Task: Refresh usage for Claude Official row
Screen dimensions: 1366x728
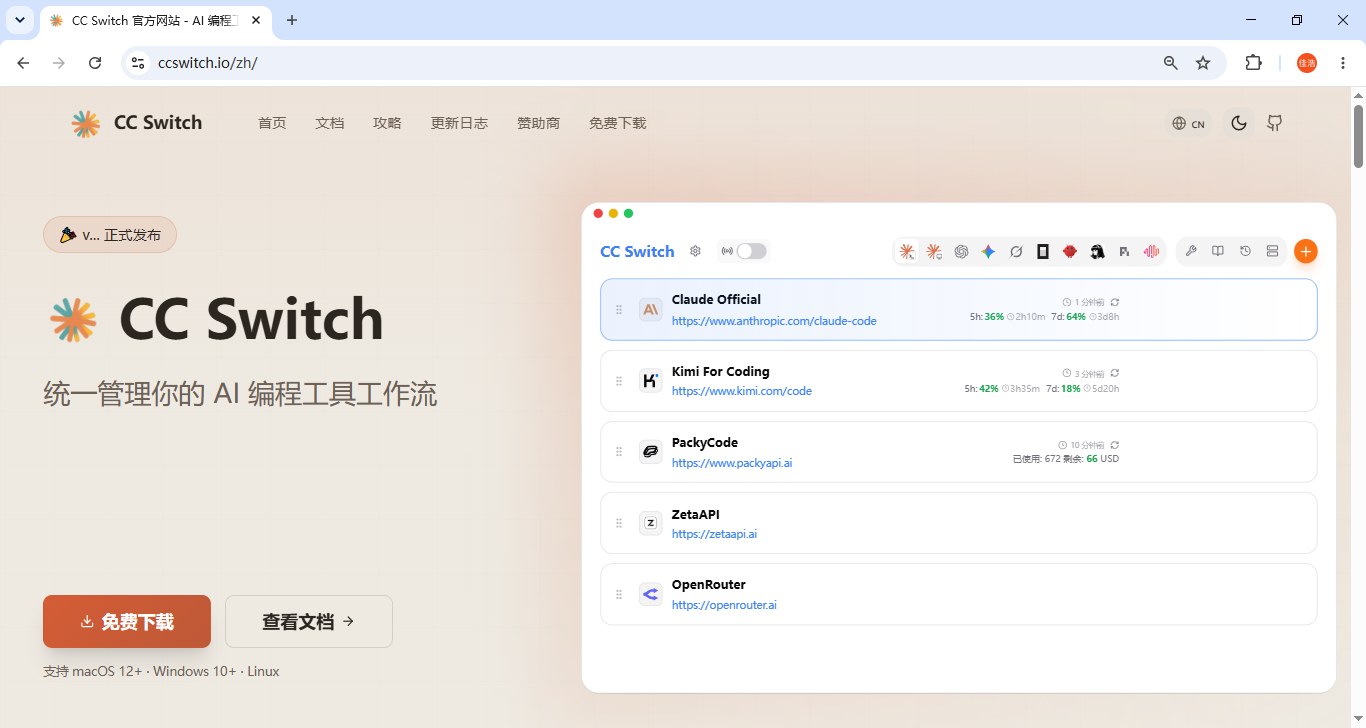Action: pos(1115,302)
